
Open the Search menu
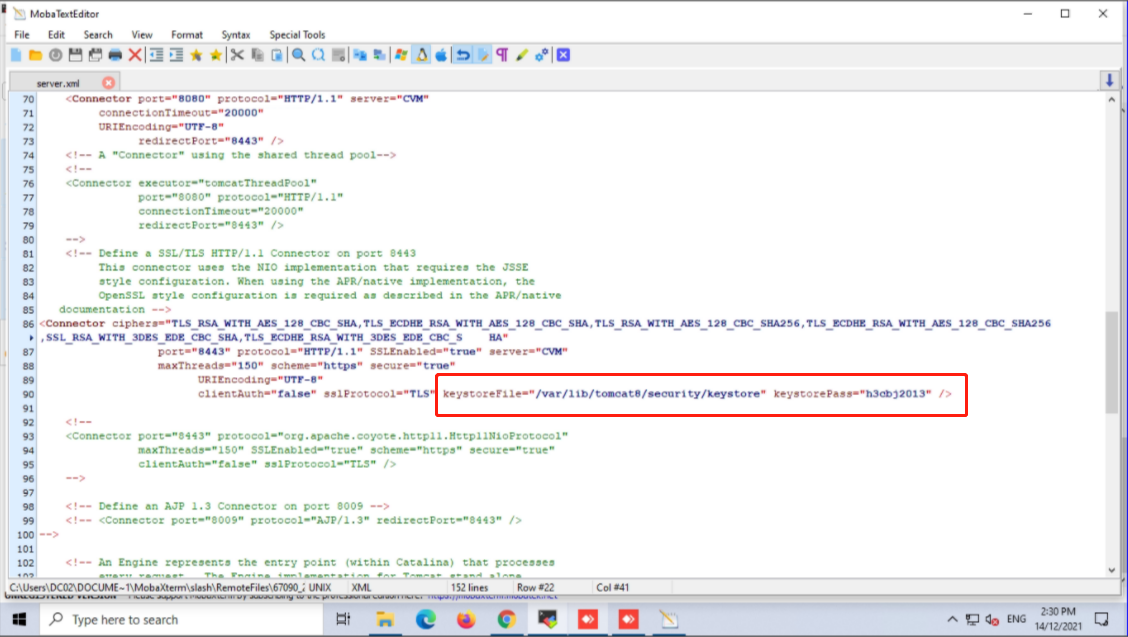coord(98,35)
